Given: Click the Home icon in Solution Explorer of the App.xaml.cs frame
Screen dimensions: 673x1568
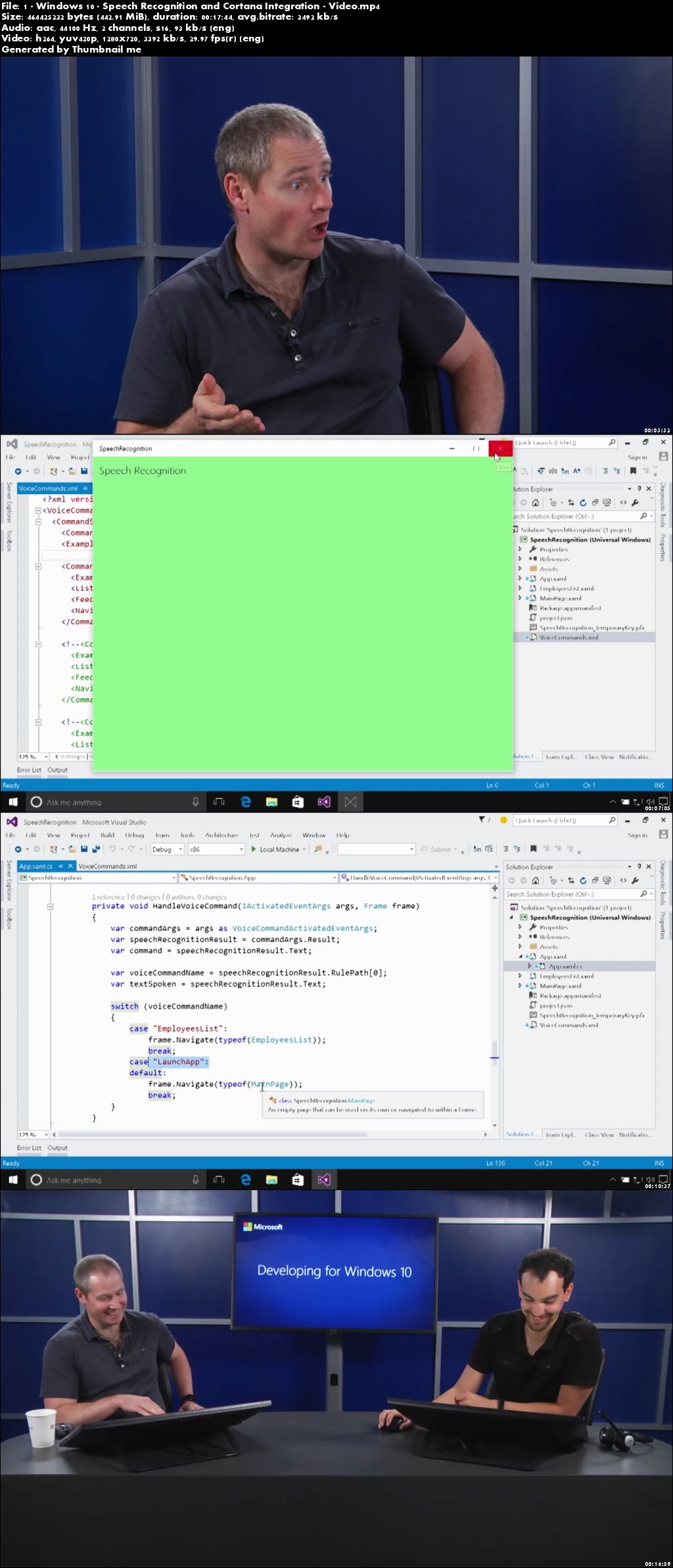Looking at the screenshot, I should 536,881.
